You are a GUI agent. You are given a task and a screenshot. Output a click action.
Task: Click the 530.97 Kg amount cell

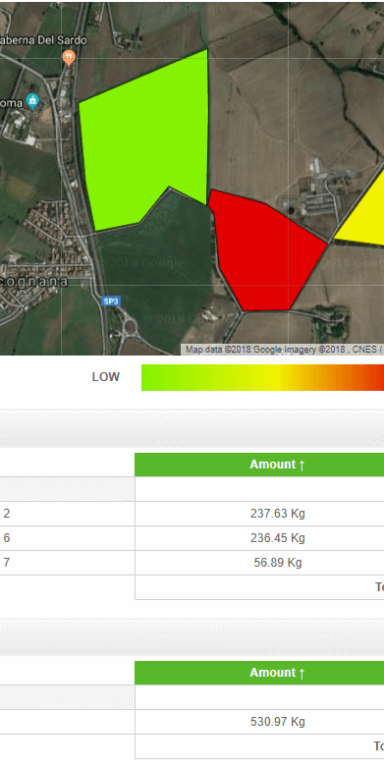[277, 722]
